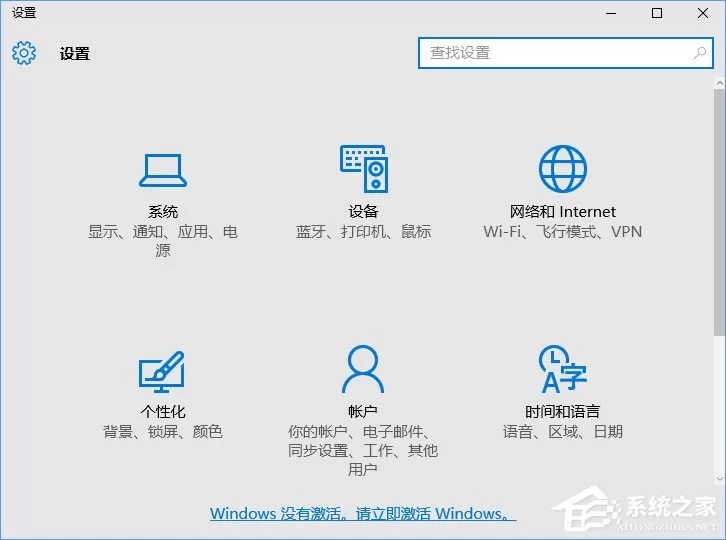Screen dimensions: 726x540
Task: Maximize the 设置 window
Action: tap(657, 13)
